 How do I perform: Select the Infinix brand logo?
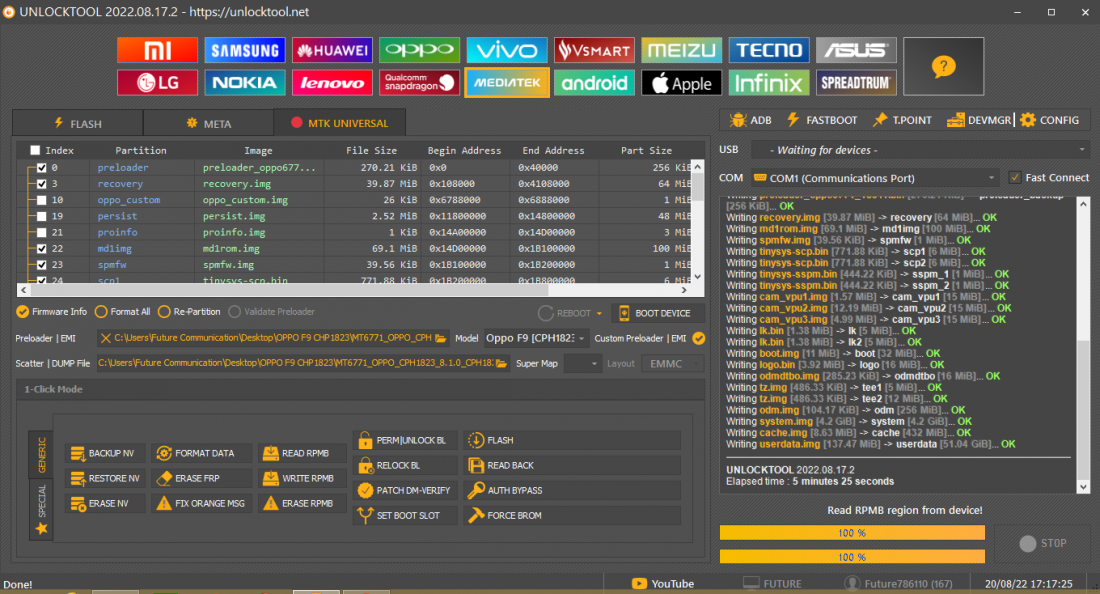pyautogui.click(x=769, y=83)
